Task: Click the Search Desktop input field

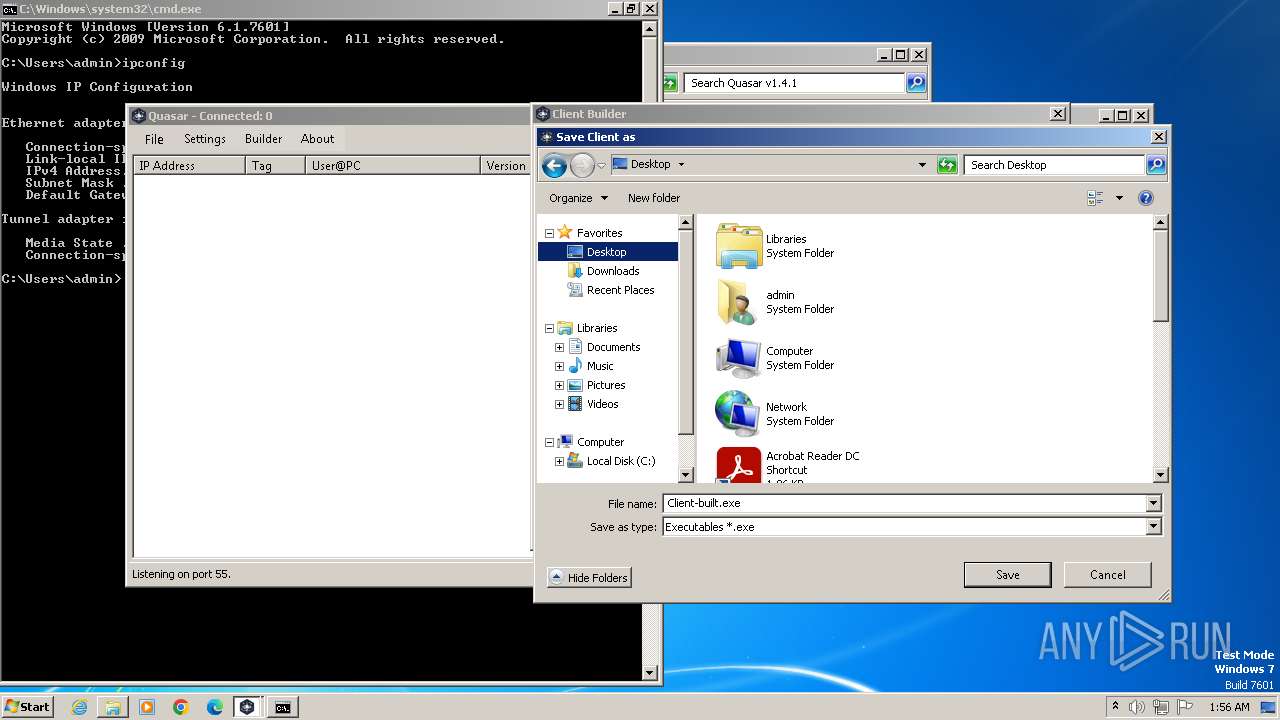Action: 1054,165
